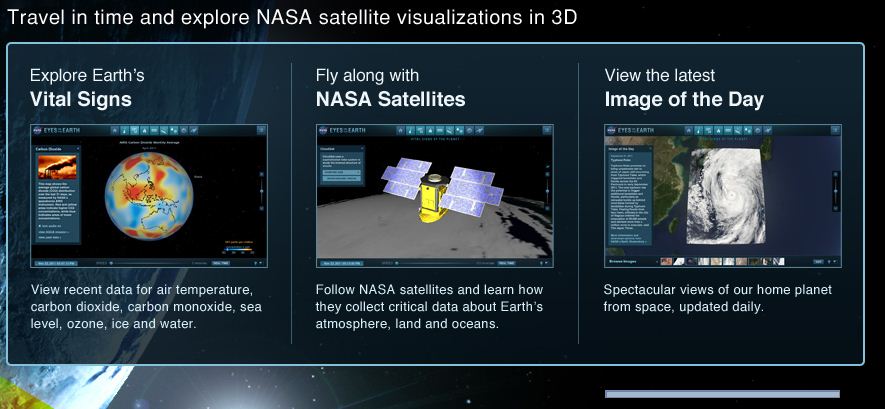Screen dimensions: 885x409
Task: Open the Vital Signs heading
Action: [81, 99]
